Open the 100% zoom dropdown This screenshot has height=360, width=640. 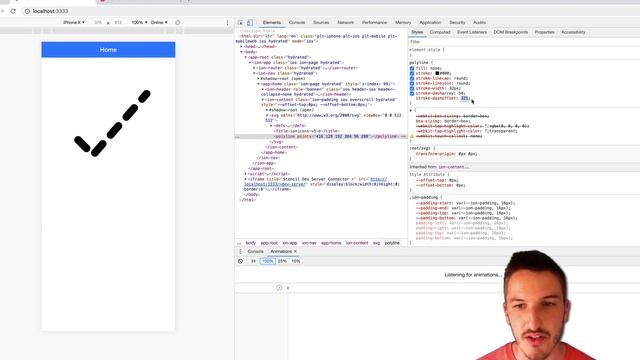(x=139, y=22)
